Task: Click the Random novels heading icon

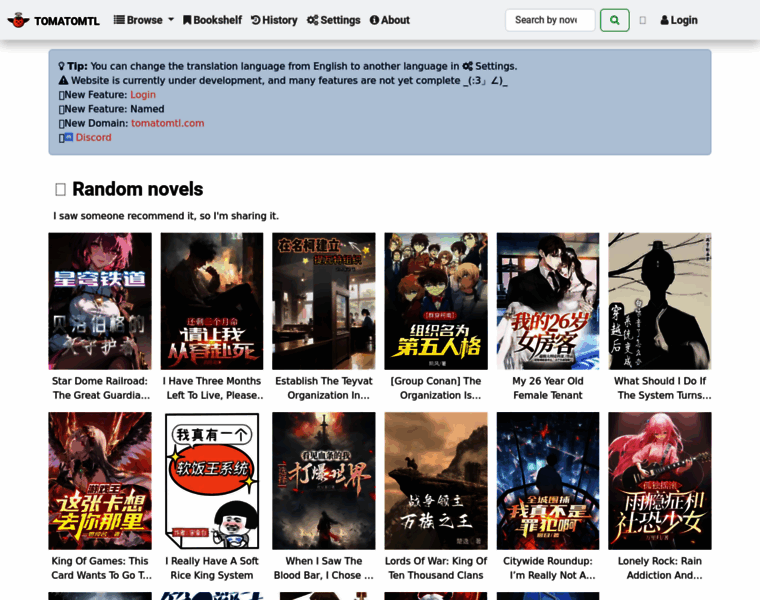Action: click(60, 189)
